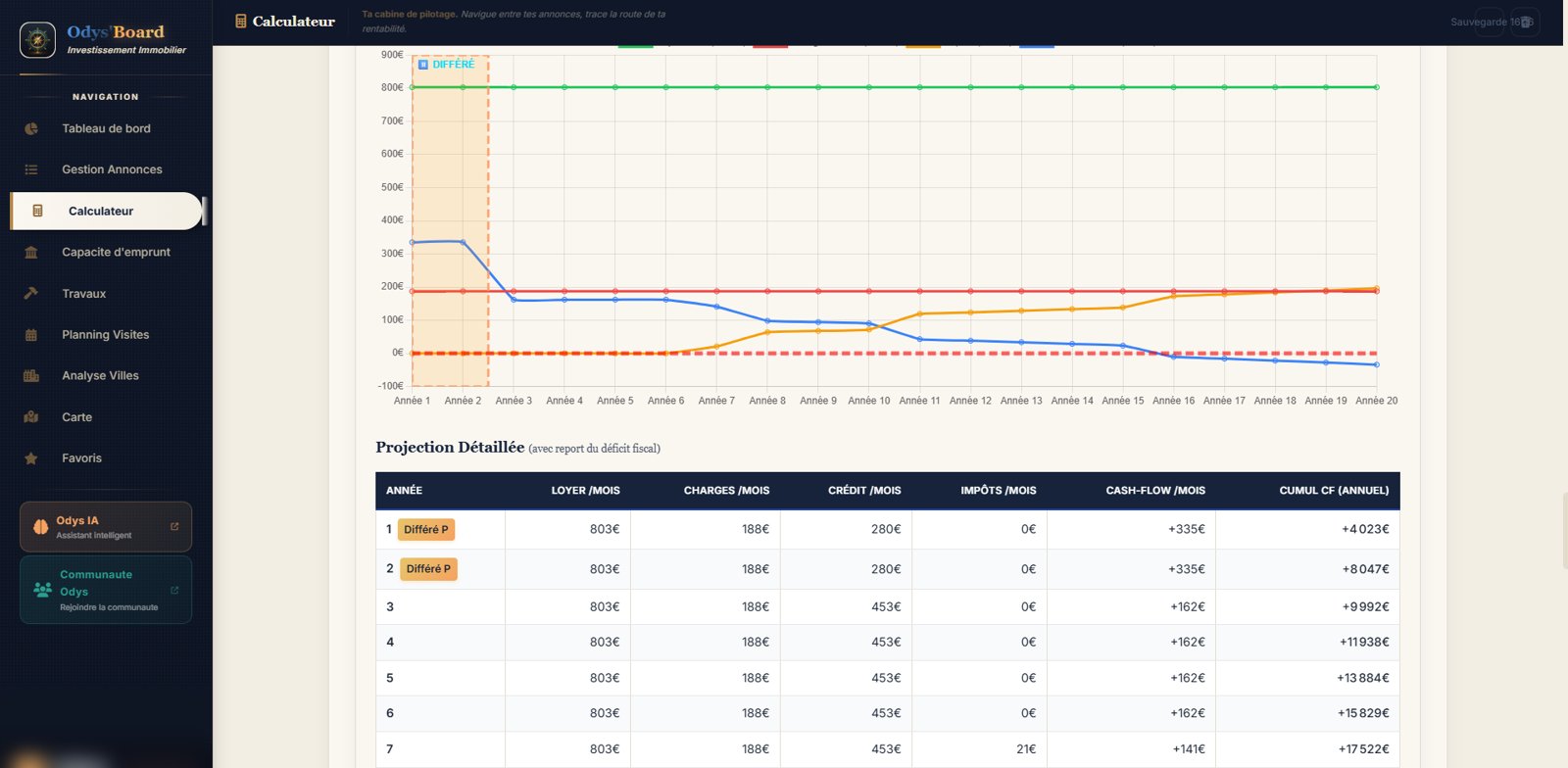Click the Carte map icon
The width and height of the screenshot is (1568, 768).
(x=31, y=417)
